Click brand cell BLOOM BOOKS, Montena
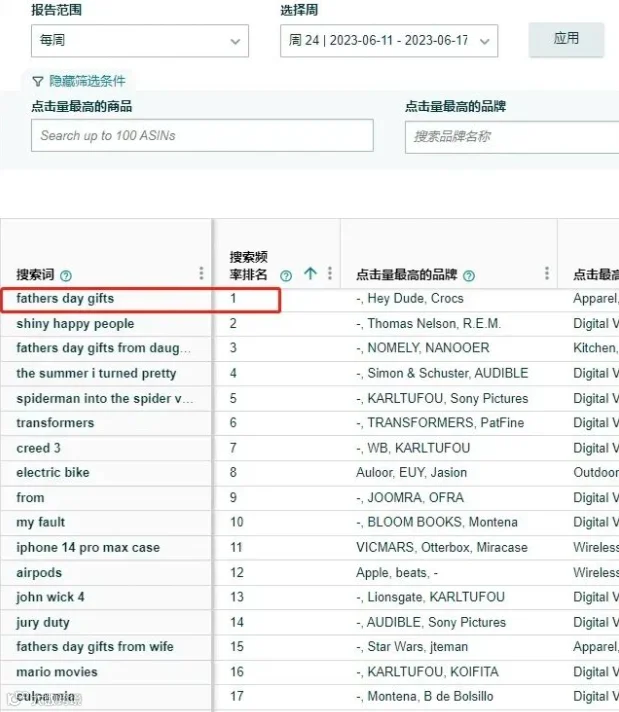 [x=437, y=522]
